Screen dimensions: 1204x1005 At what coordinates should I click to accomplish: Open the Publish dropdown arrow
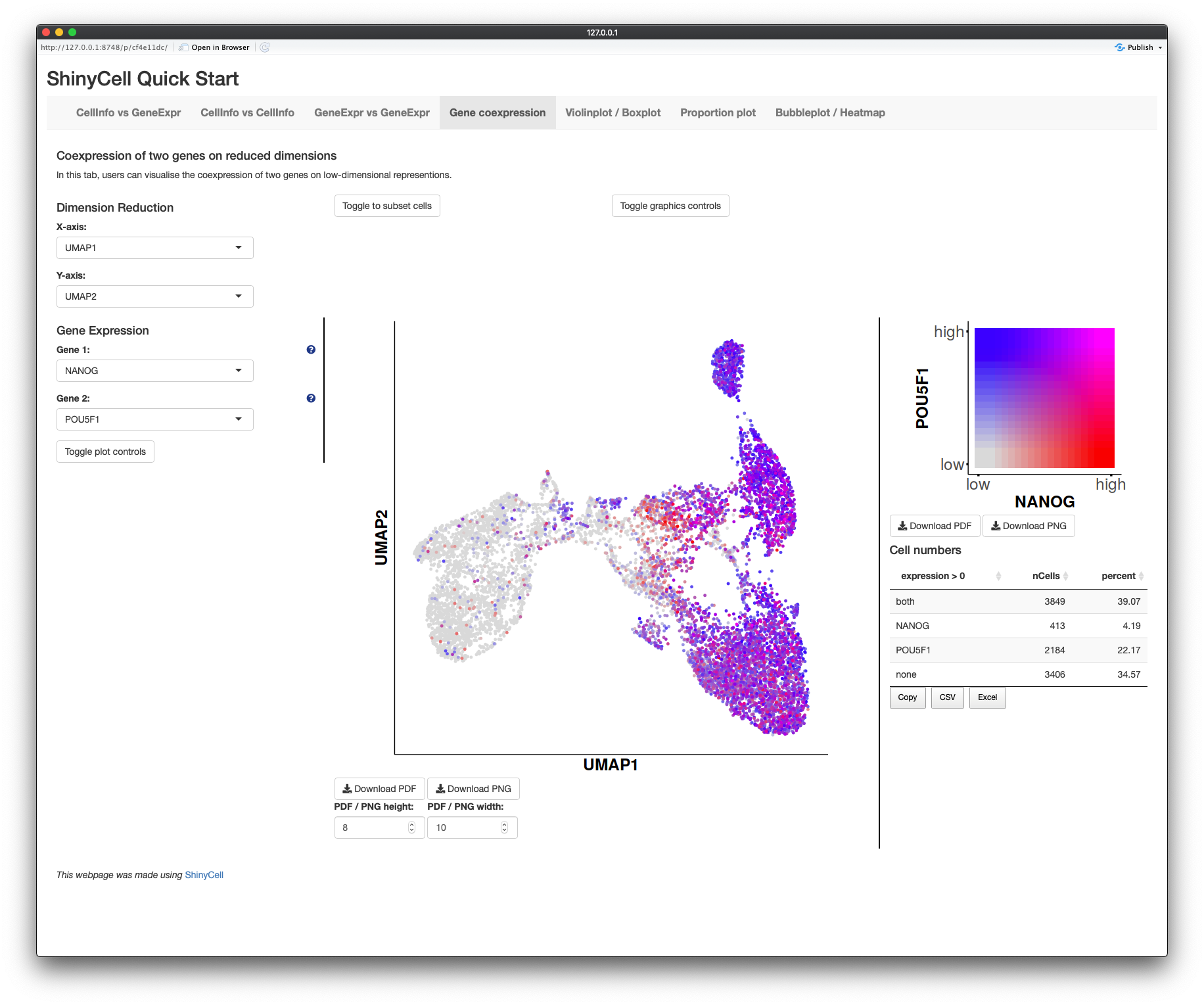pyautogui.click(x=1160, y=47)
